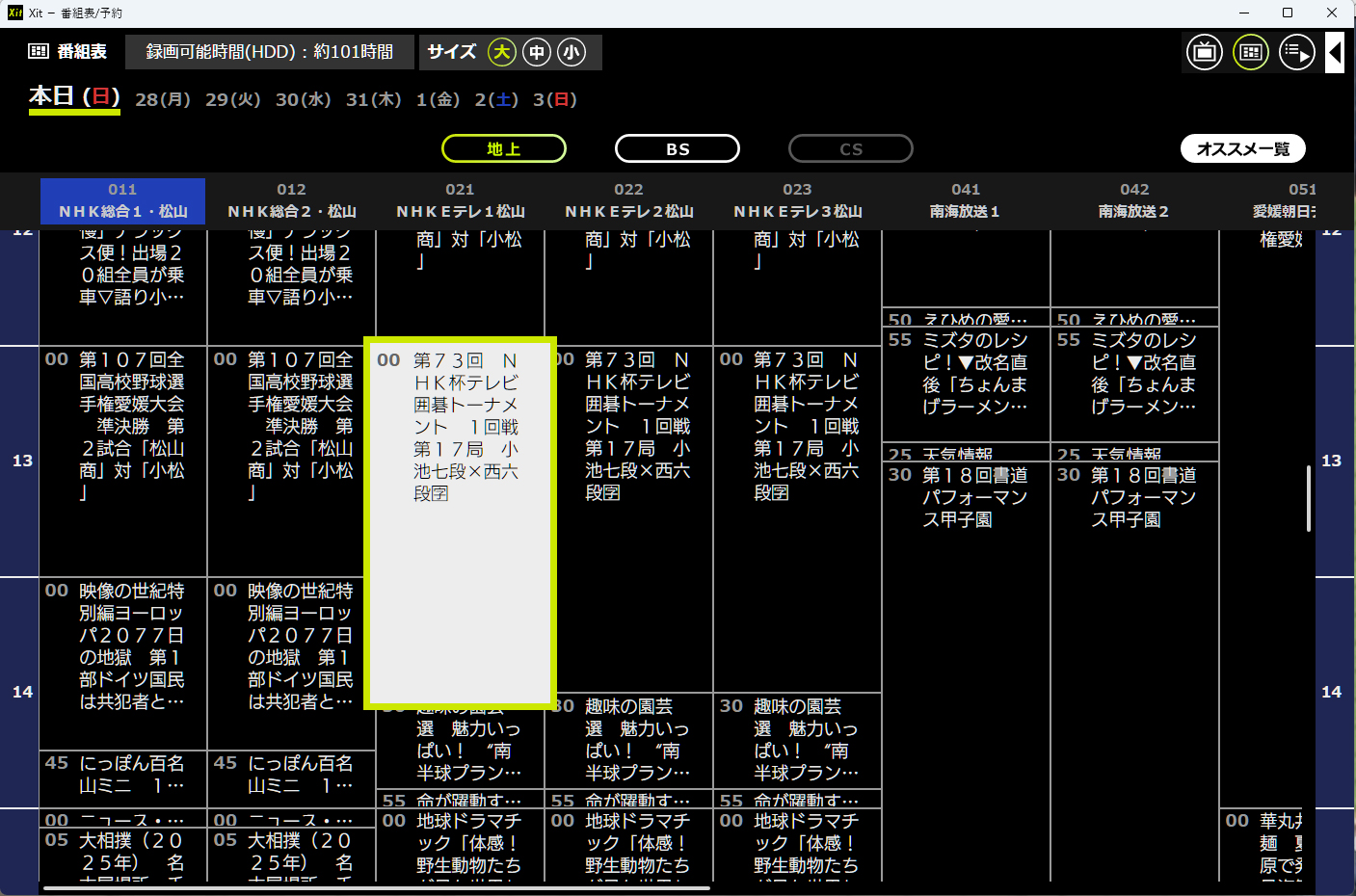Set guide size to 中 (medium)

pos(537,52)
